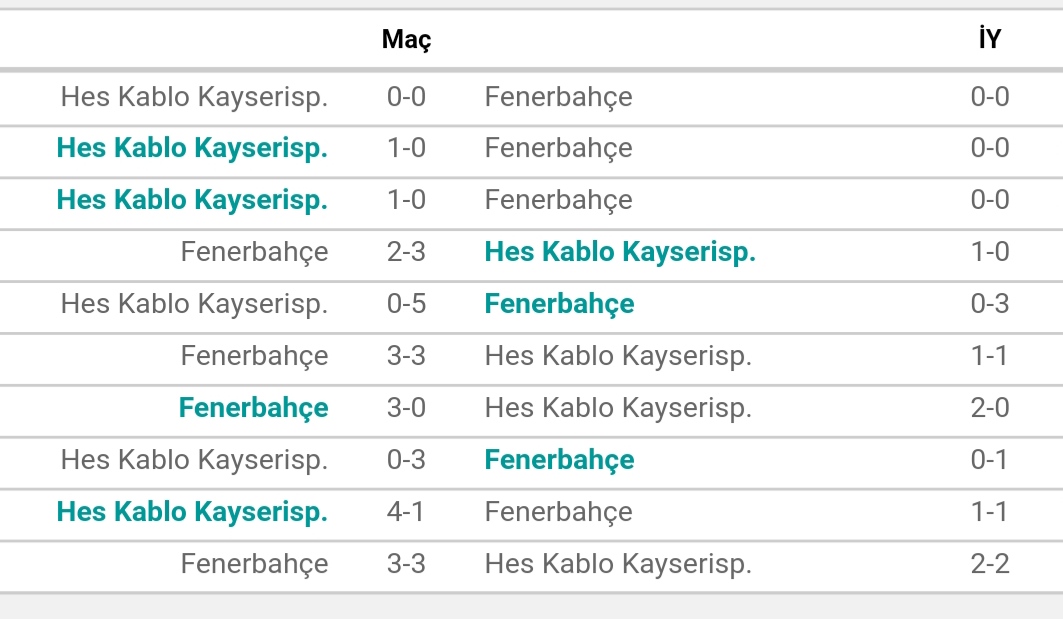1063x619 pixels.
Task: Click the Maç column header
Action: tap(406, 39)
